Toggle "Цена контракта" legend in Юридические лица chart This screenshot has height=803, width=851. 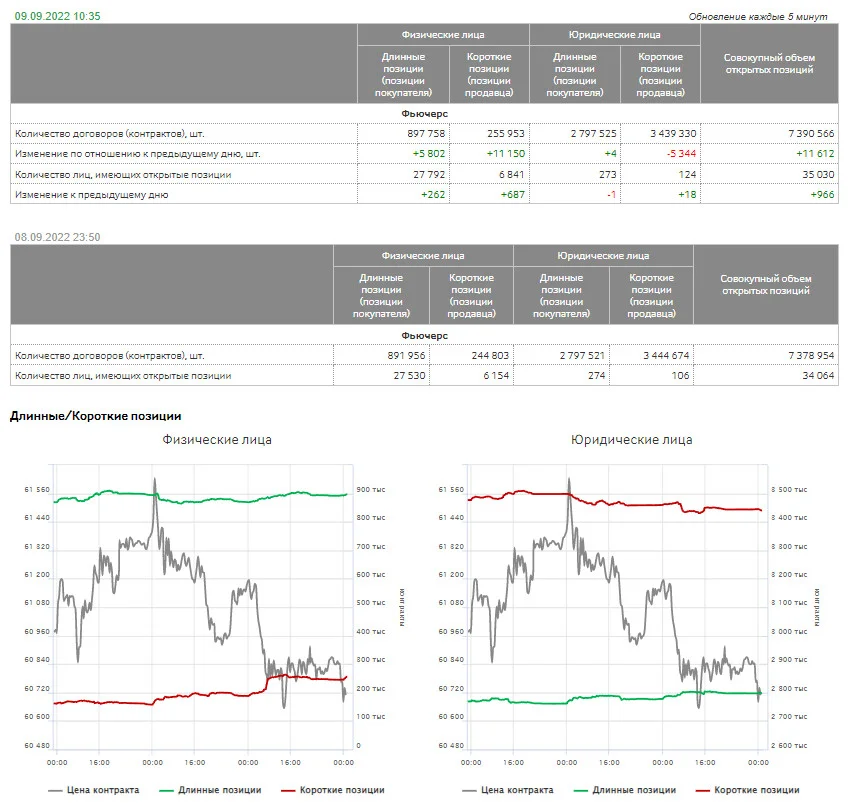[508, 790]
